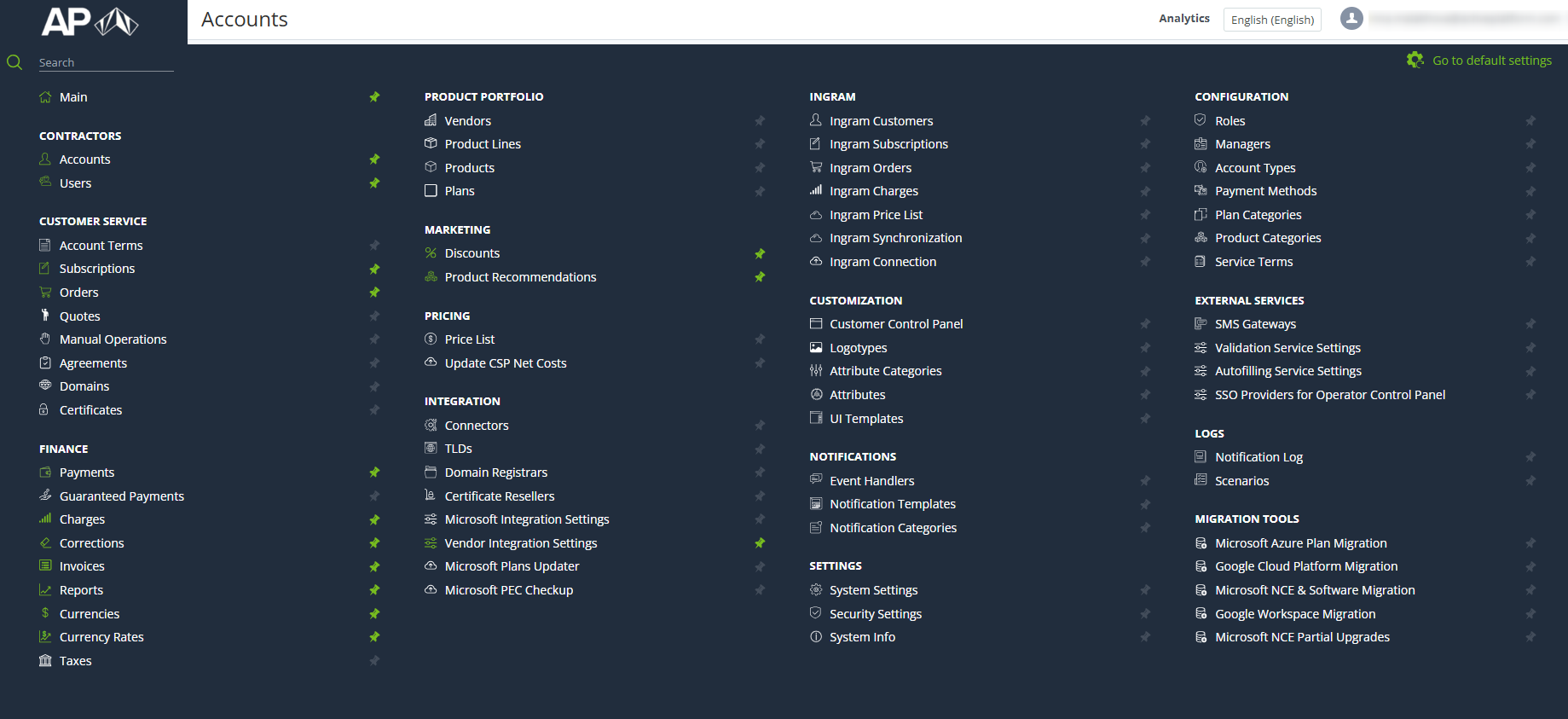Click the System Settings gear icon
Screen dimensions: 1568x719
(816, 589)
